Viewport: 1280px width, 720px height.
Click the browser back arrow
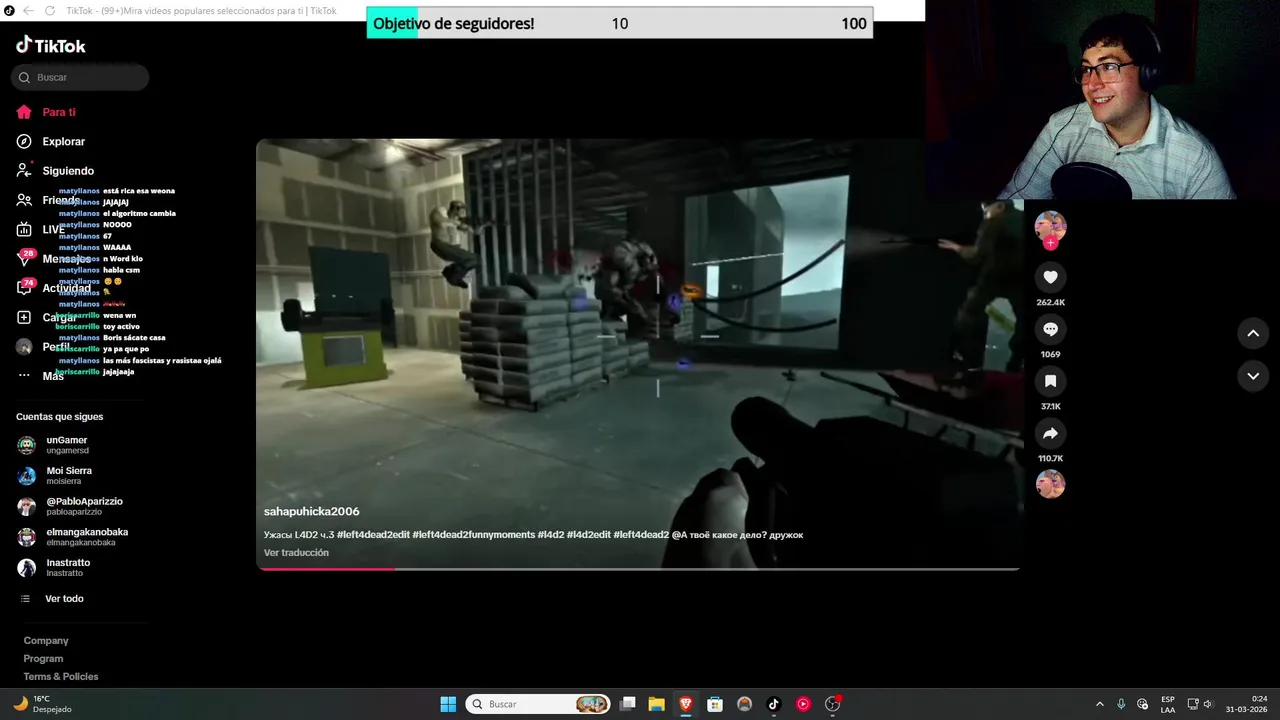[28, 11]
